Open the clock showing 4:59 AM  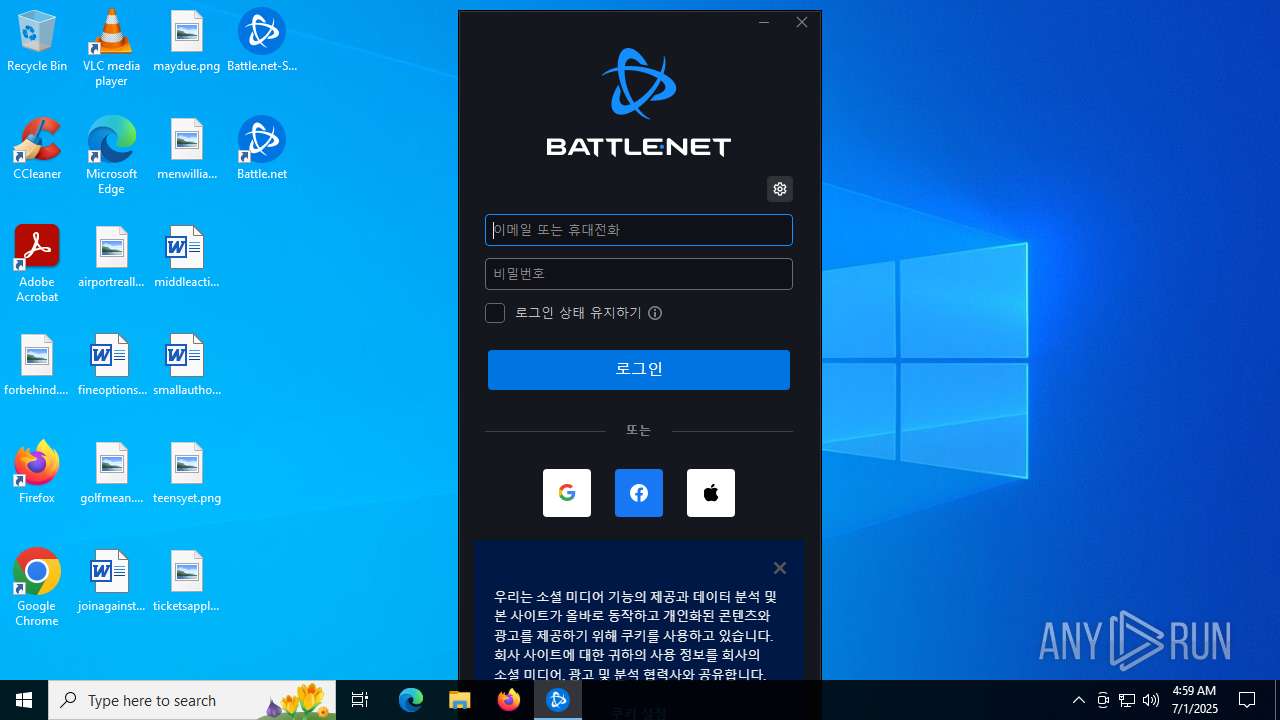tap(1194, 700)
